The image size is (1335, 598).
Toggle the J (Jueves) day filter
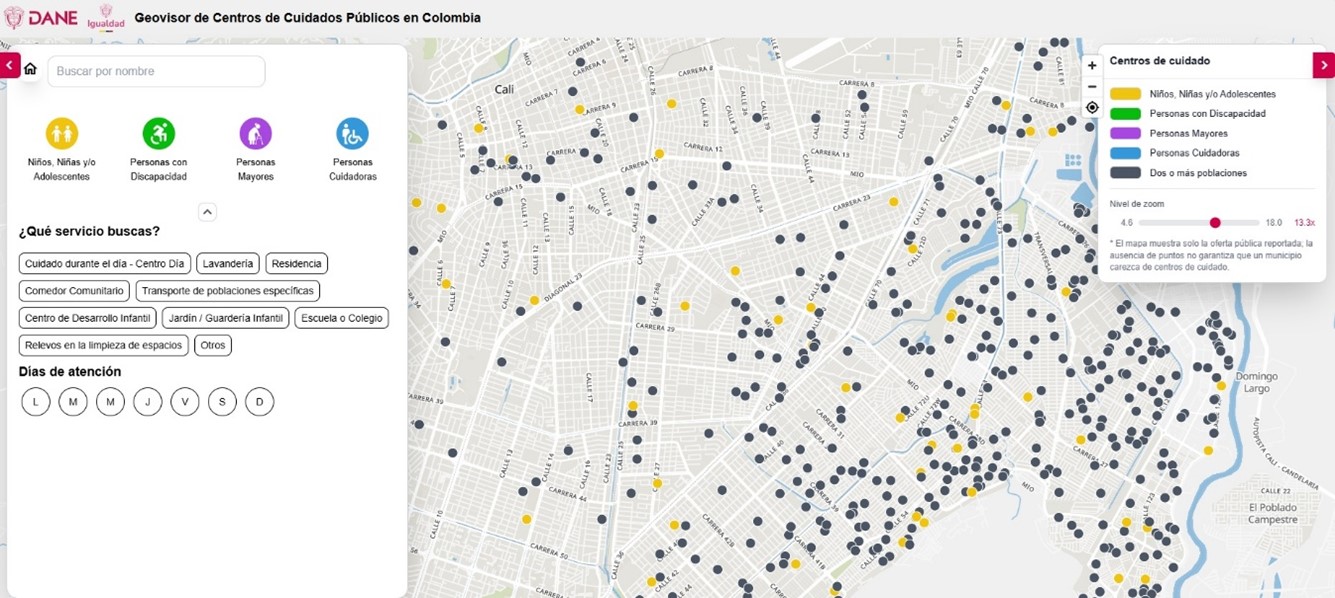(147, 401)
